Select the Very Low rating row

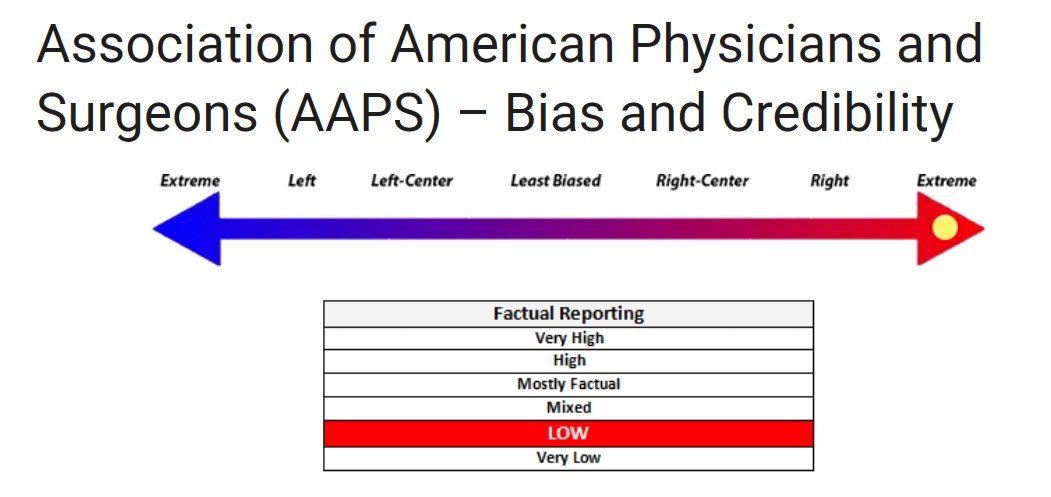click(568, 458)
